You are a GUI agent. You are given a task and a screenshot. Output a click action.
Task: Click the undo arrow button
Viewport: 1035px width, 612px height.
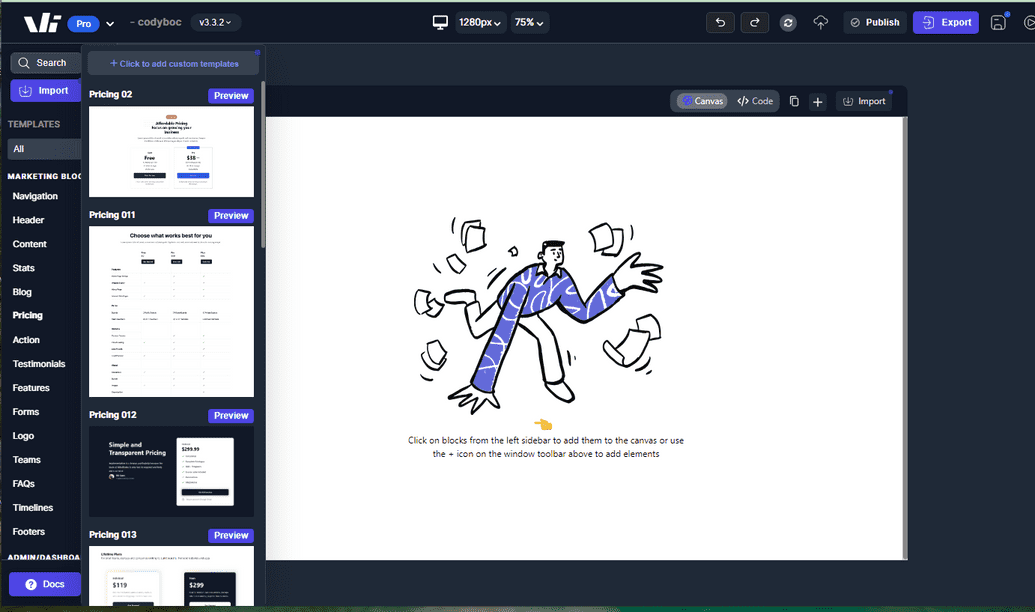coord(720,22)
